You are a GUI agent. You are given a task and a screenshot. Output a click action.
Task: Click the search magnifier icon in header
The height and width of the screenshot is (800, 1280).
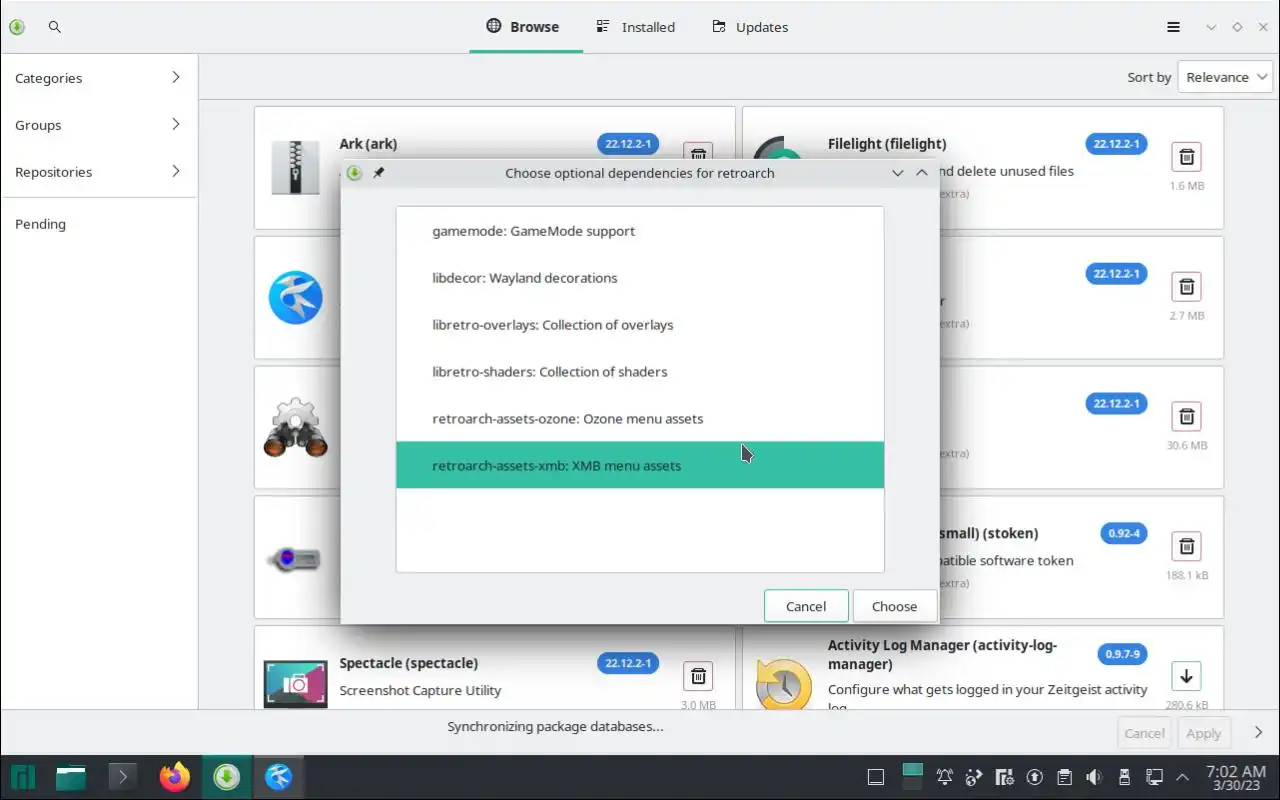tap(55, 27)
